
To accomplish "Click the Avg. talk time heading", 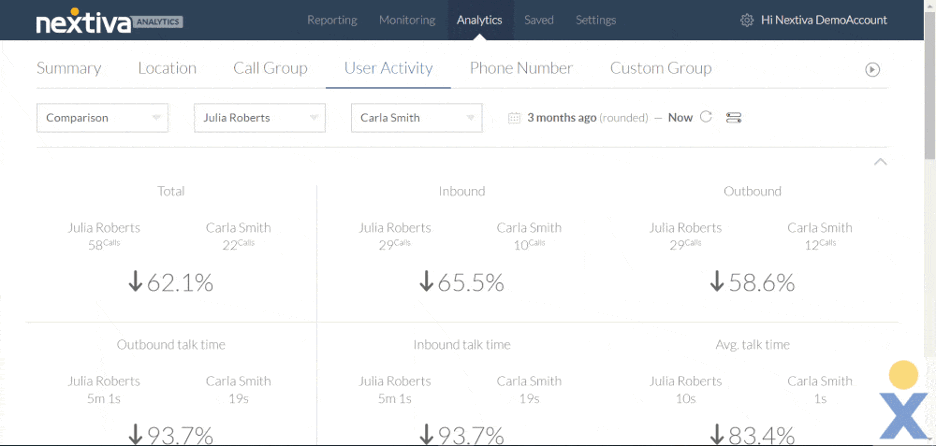I will pos(752,345).
